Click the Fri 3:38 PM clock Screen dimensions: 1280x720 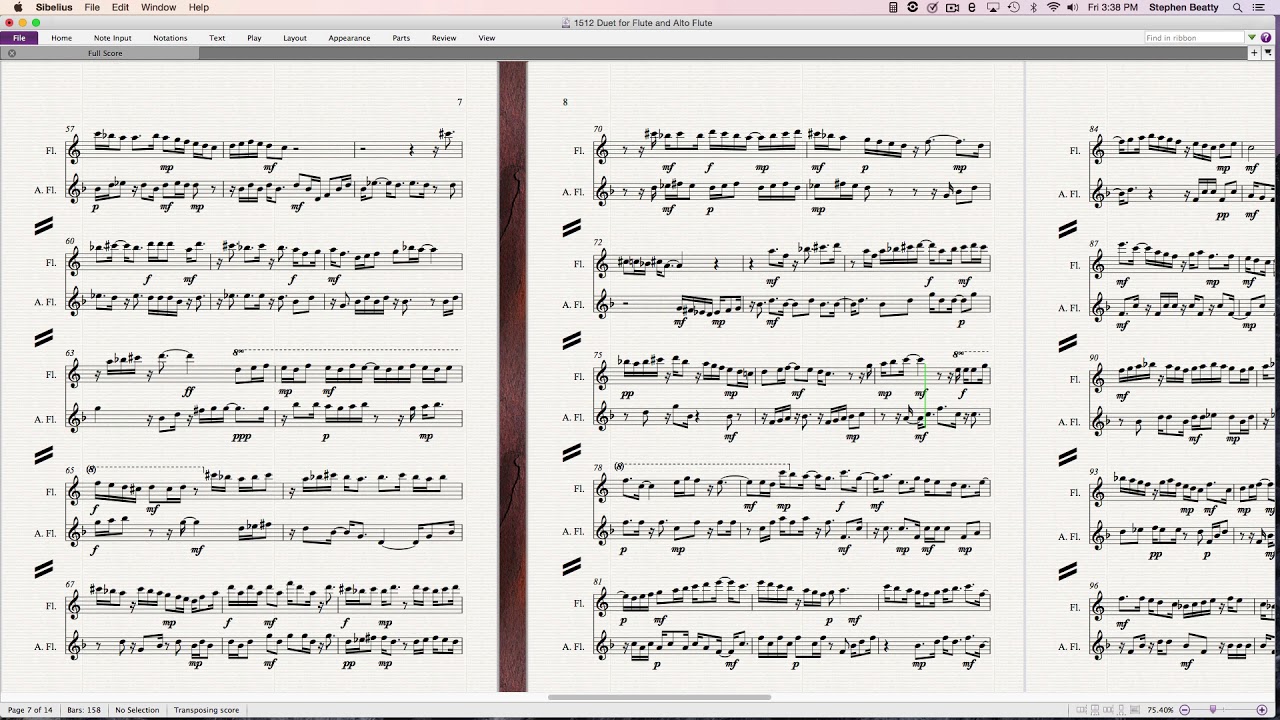pyautogui.click(x=1113, y=7)
